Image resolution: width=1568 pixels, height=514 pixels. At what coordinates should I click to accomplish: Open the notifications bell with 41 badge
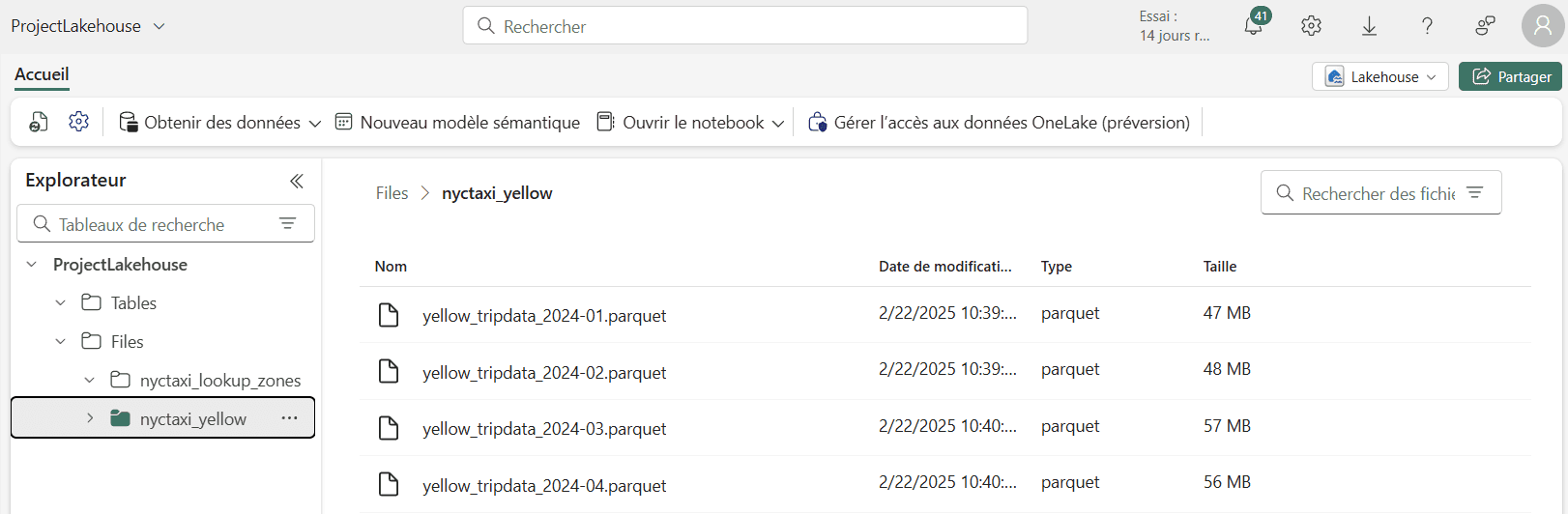tap(1254, 26)
